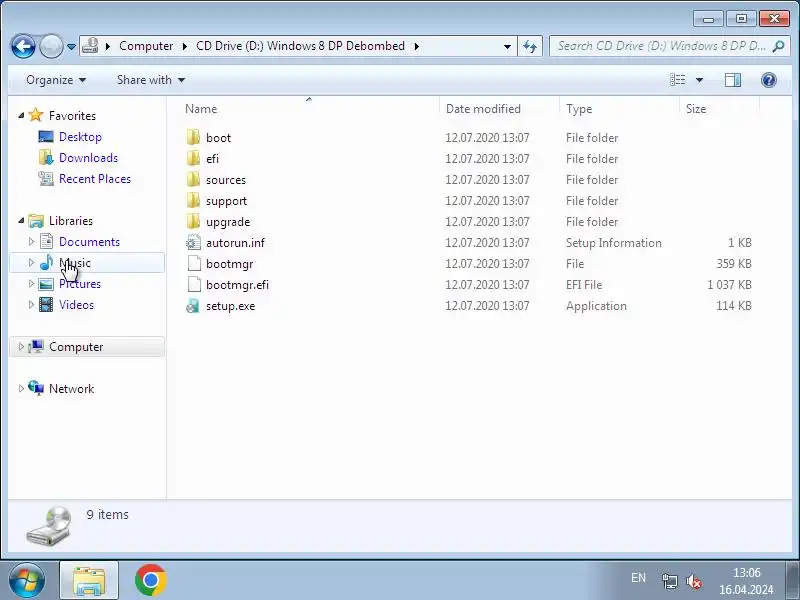This screenshot has width=800, height=600.
Task: Open Desktop in Favorites
Action: pos(80,137)
